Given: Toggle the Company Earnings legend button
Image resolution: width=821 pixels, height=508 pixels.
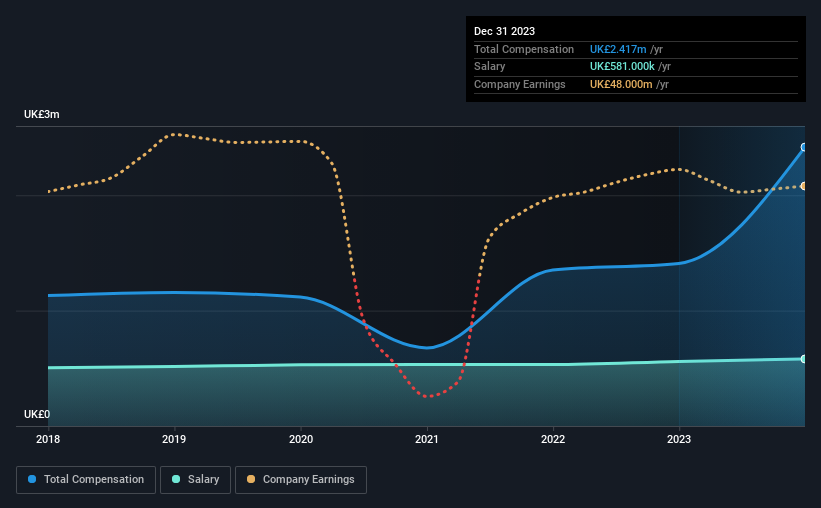Looking at the screenshot, I should tap(301, 480).
